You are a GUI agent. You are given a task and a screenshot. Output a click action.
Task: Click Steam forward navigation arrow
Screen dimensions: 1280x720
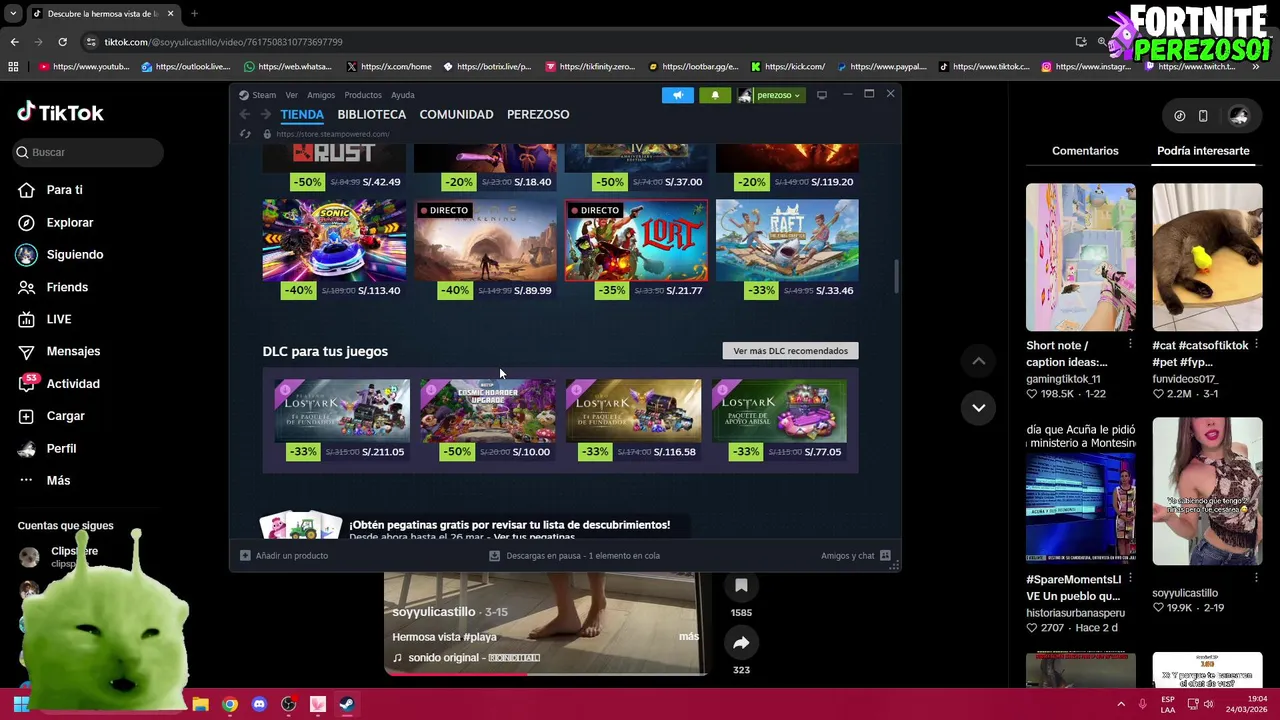(265, 114)
